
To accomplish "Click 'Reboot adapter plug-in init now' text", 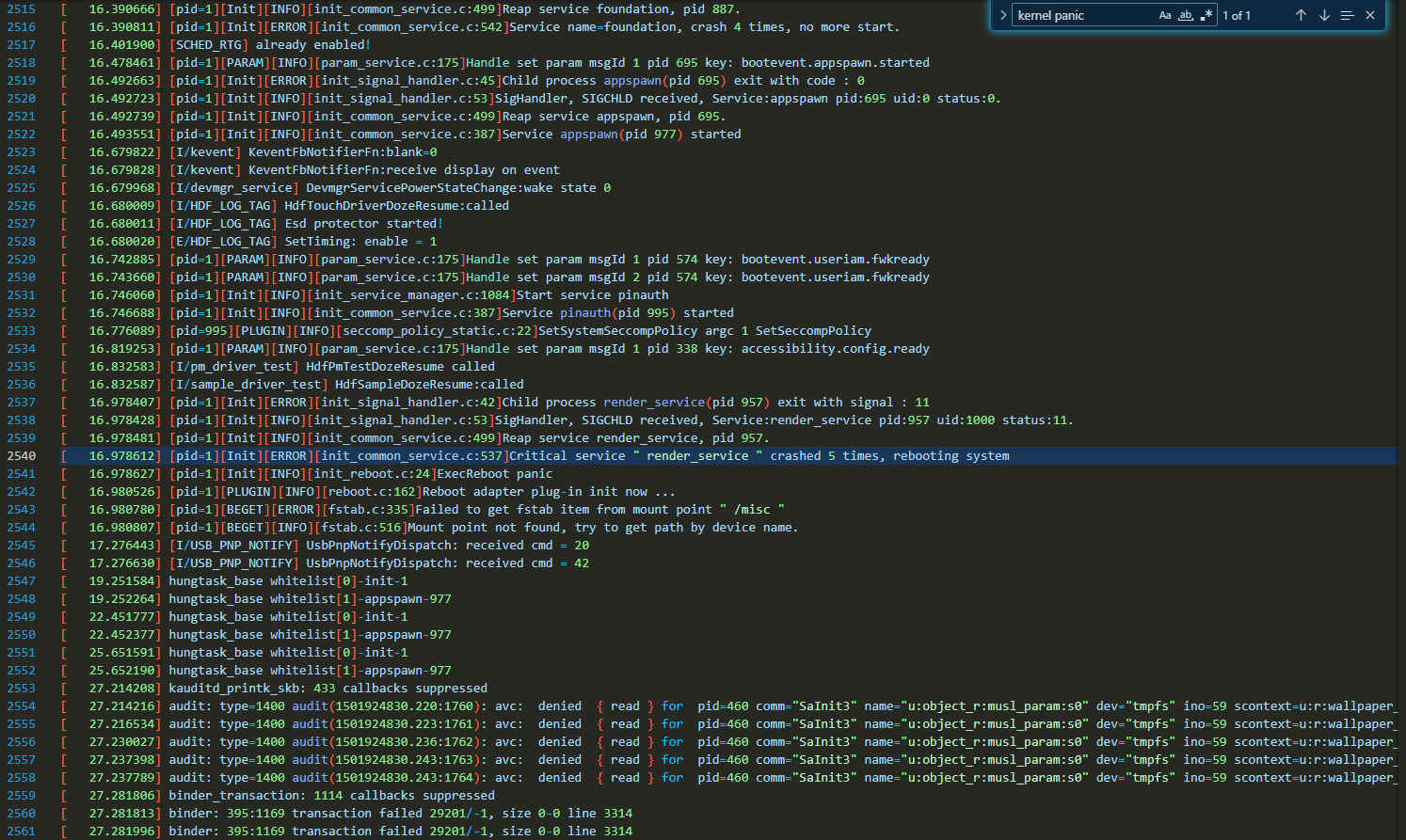I will [535, 491].
